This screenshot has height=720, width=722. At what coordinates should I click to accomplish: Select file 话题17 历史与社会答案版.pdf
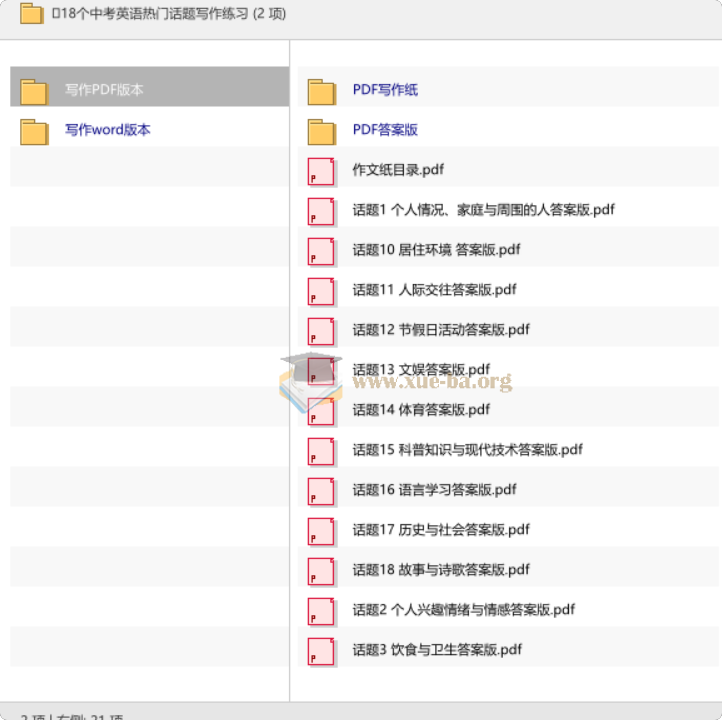(441, 530)
